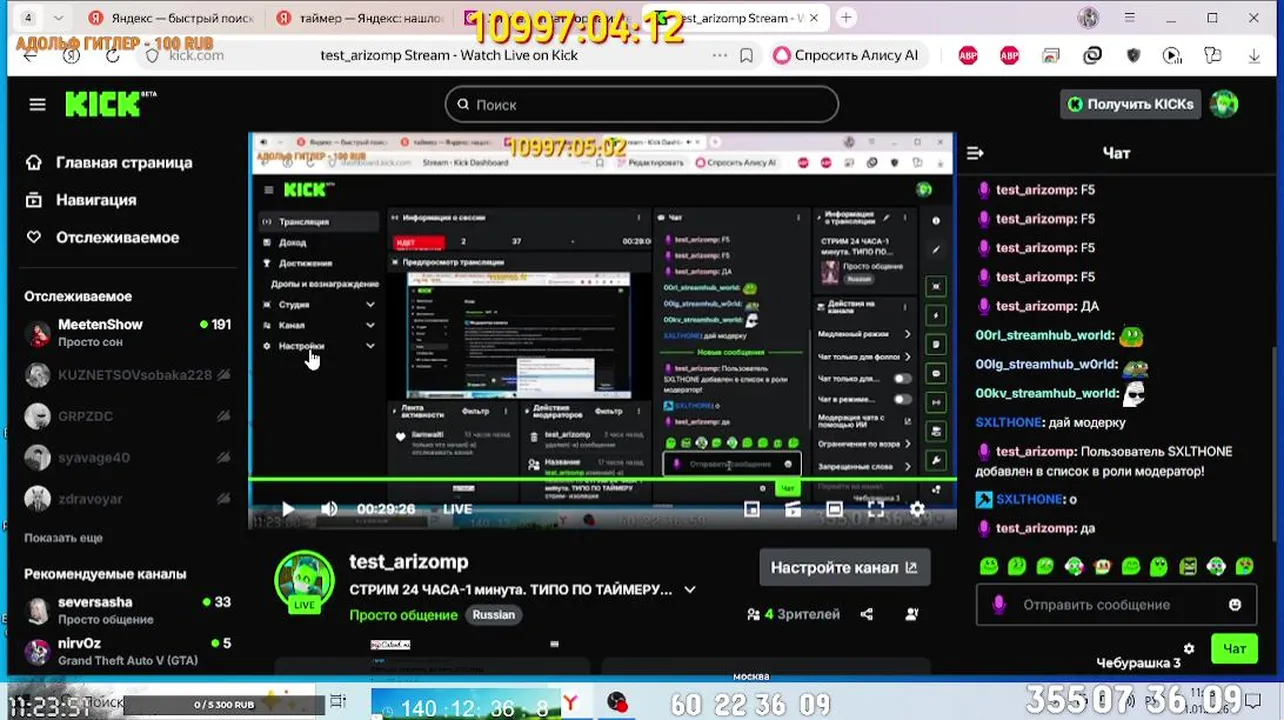Open video player settings gear
This screenshot has width=1284, height=720.
(x=917, y=509)
